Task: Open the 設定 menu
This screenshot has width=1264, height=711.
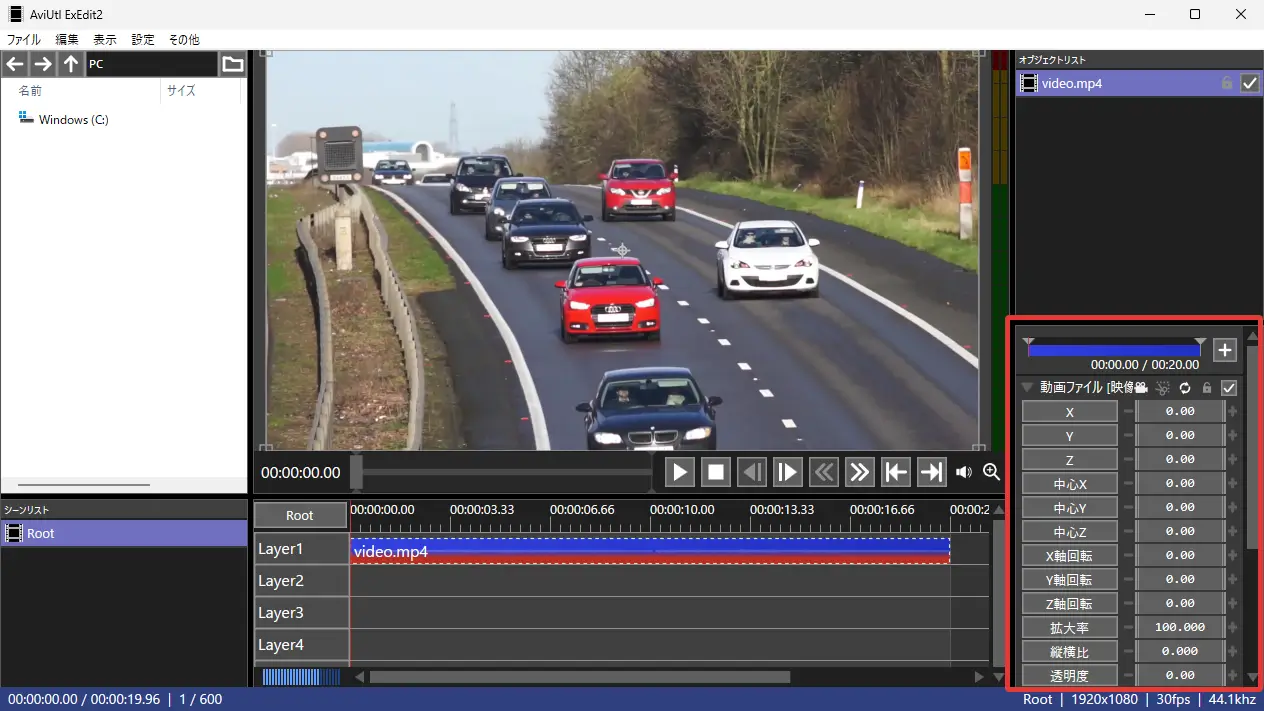Action: pyautogui.click(x=143, y=40)
